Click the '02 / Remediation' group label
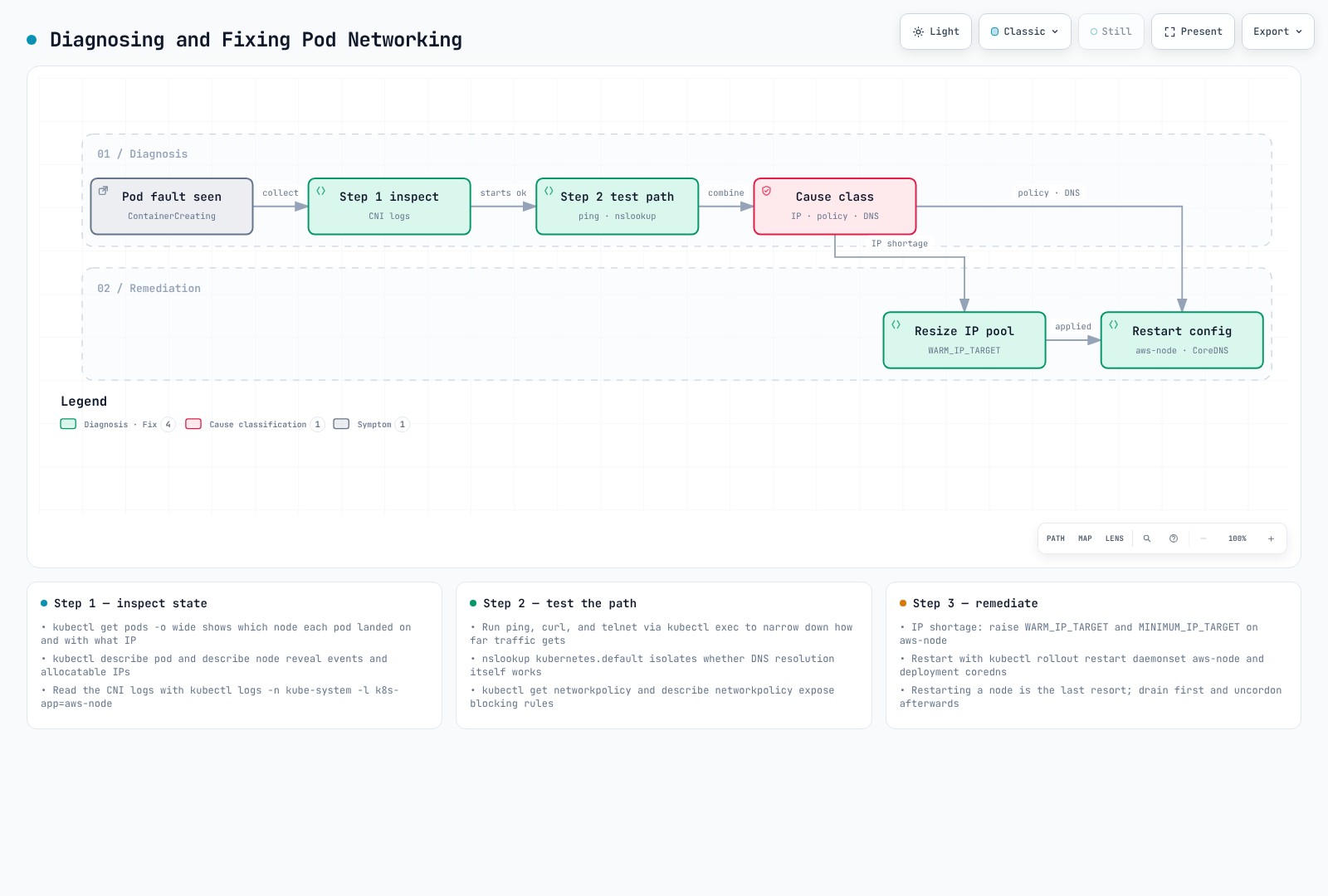1328x896 pixels. (x=149, y=288)
